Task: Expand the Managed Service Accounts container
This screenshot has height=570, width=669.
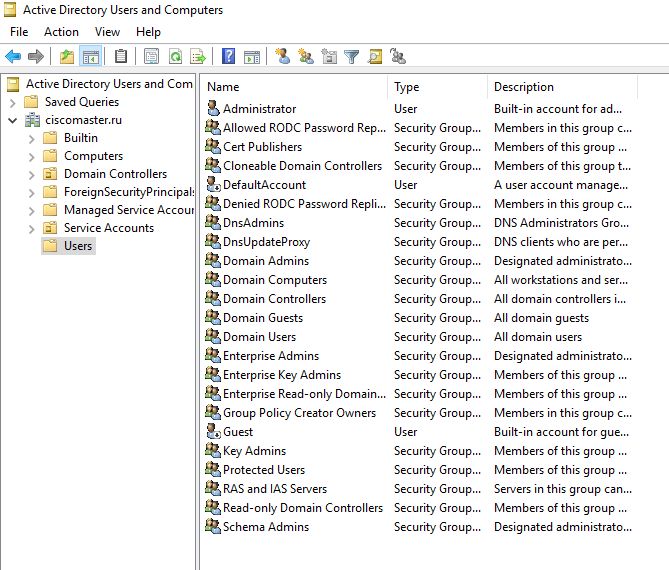Action: [x=32, y=211]
